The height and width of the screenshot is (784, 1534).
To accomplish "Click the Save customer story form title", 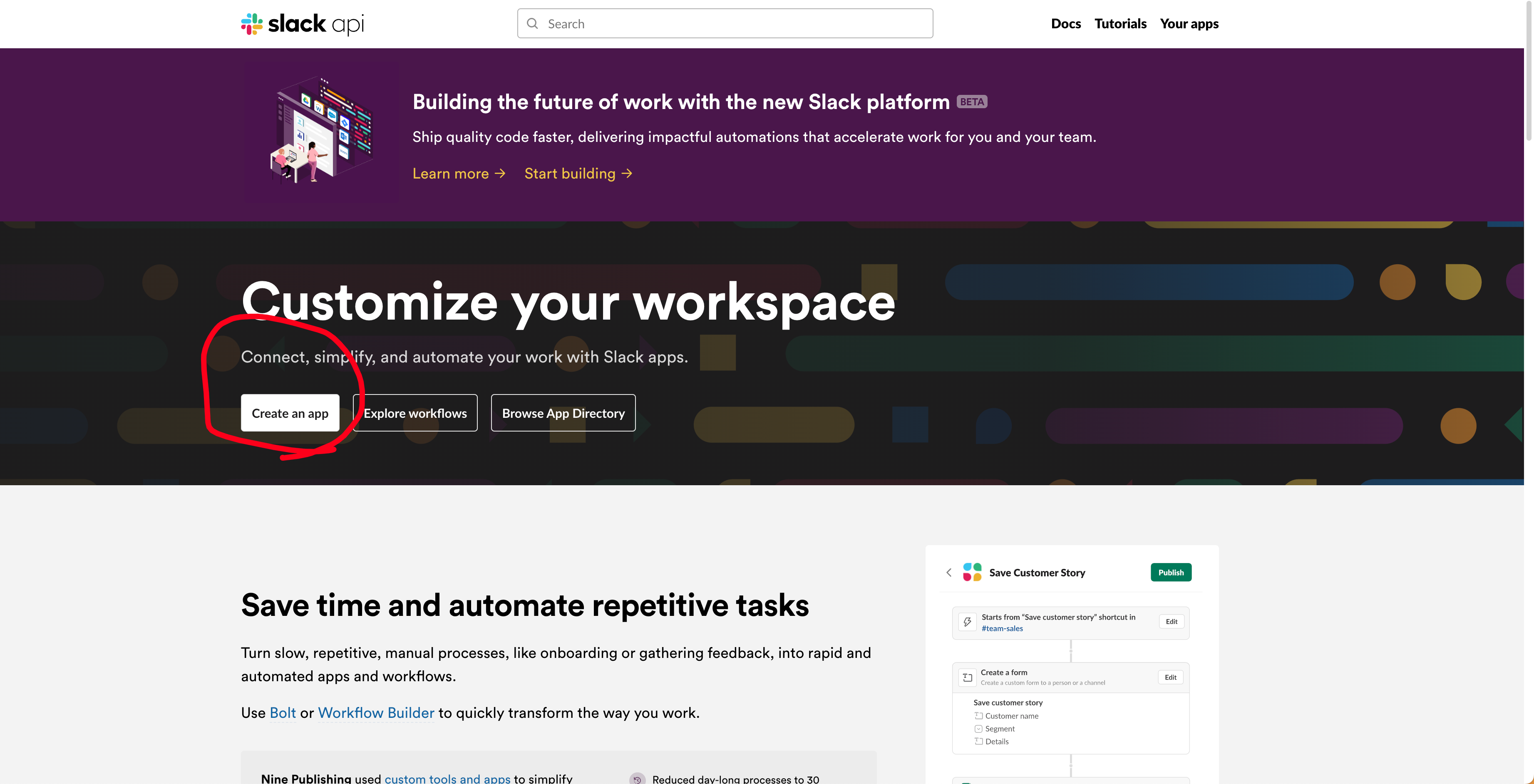I will [x=1008, y=702].
